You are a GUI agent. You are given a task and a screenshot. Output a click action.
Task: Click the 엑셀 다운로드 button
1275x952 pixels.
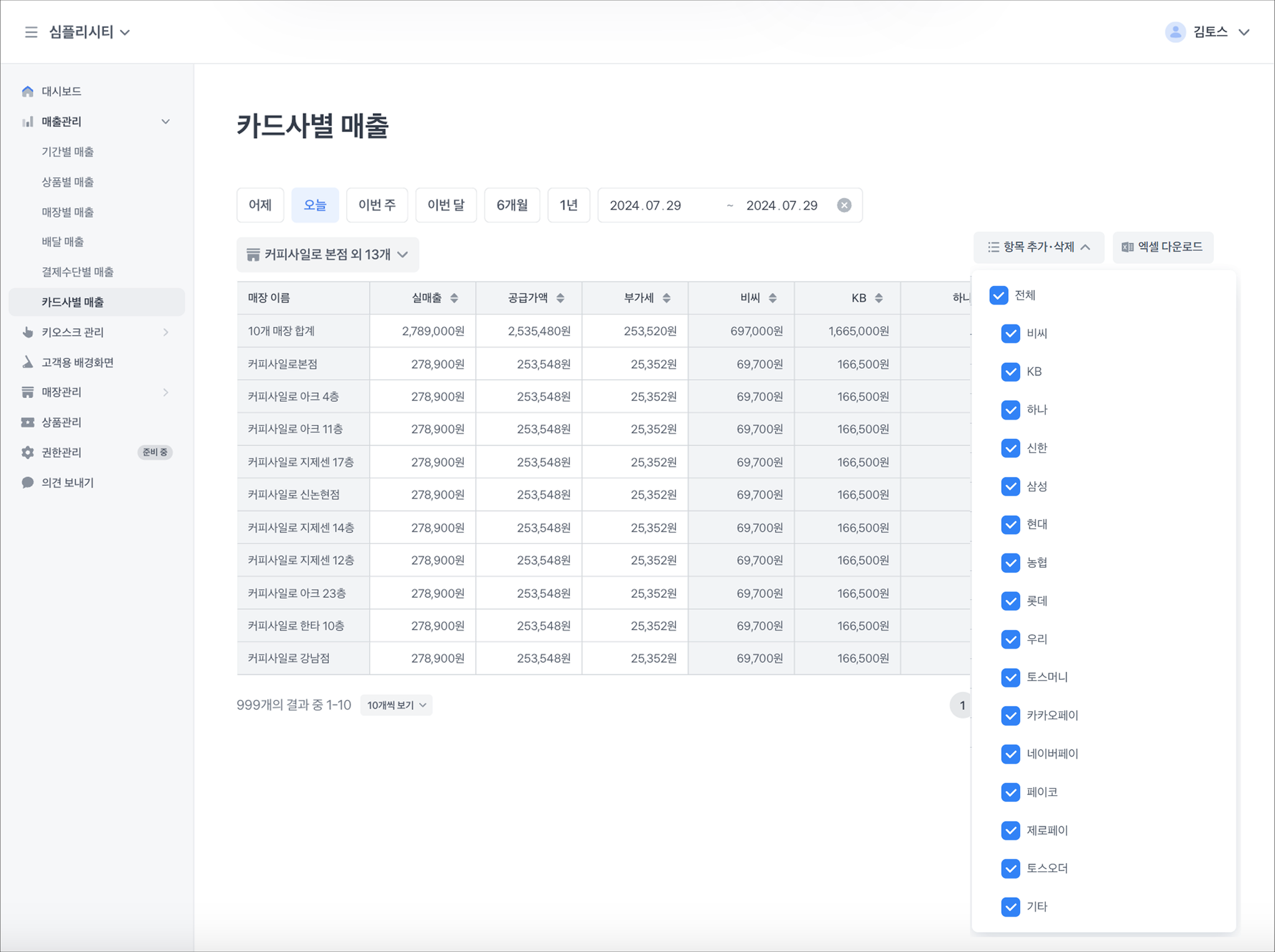pyautogui.click(x=1163, y=247)
